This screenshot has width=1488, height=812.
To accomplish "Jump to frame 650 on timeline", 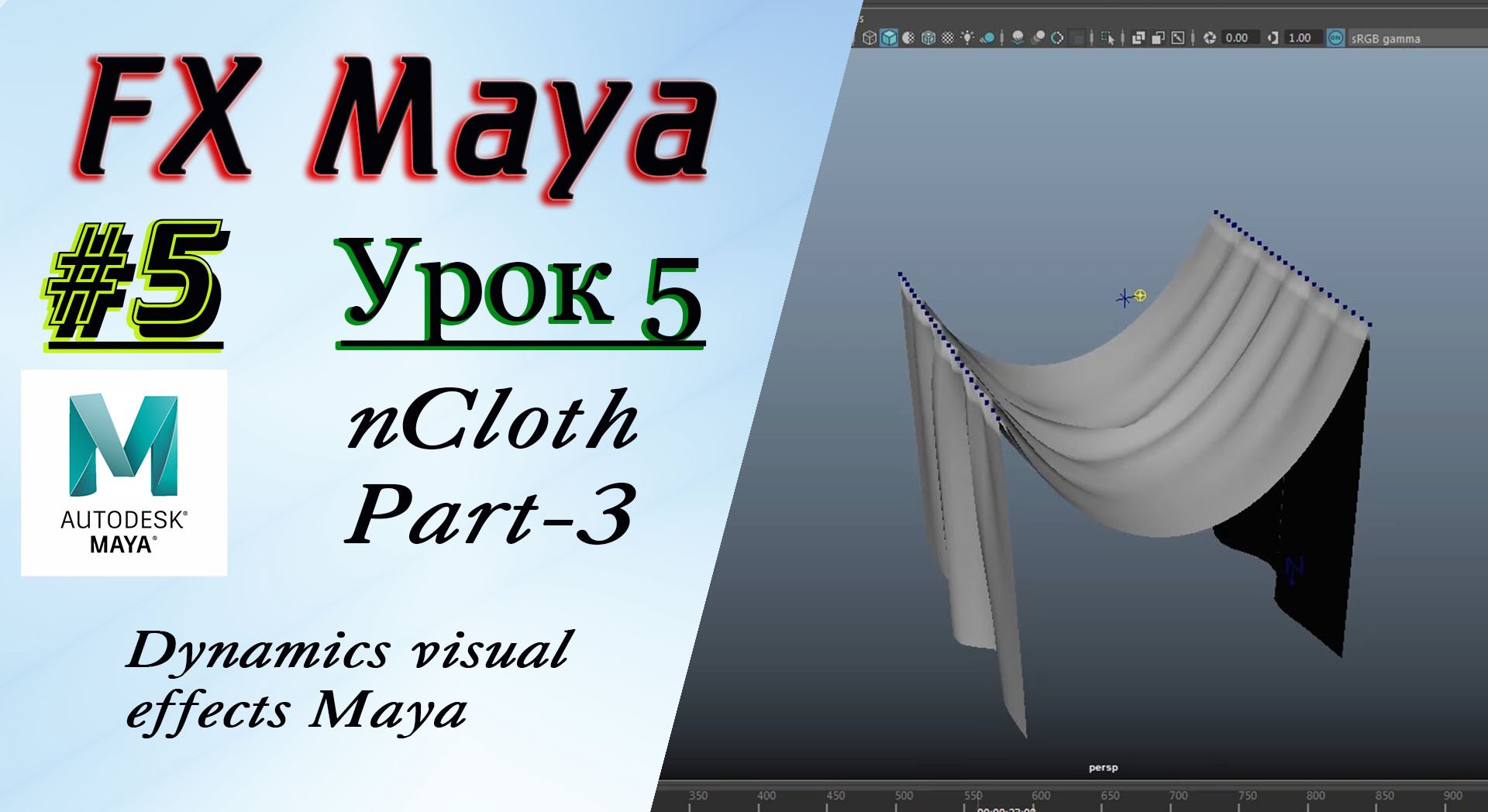I will click(x=1110, y=796).
